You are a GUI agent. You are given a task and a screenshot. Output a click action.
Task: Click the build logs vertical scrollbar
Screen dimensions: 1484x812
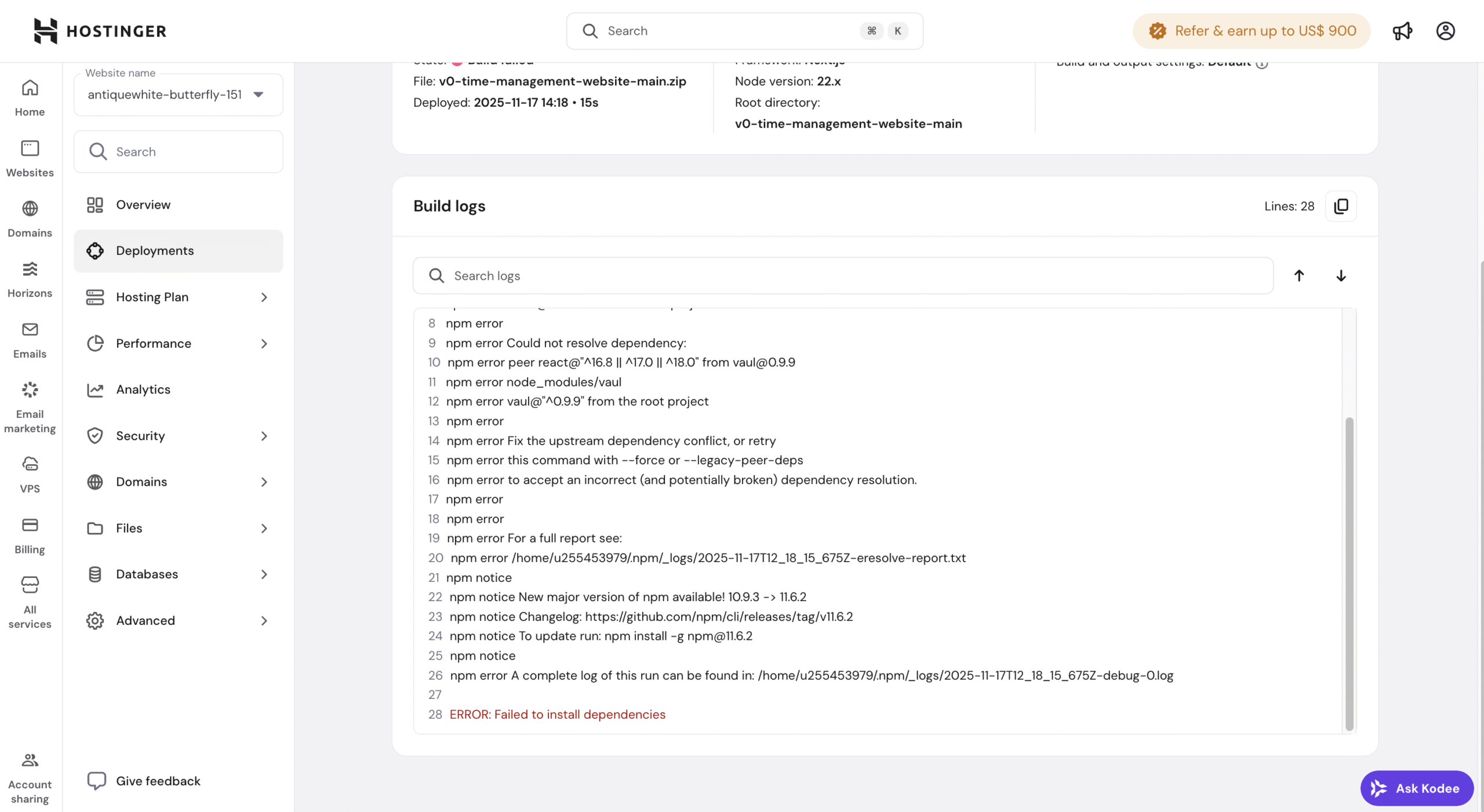(1349, 573)
